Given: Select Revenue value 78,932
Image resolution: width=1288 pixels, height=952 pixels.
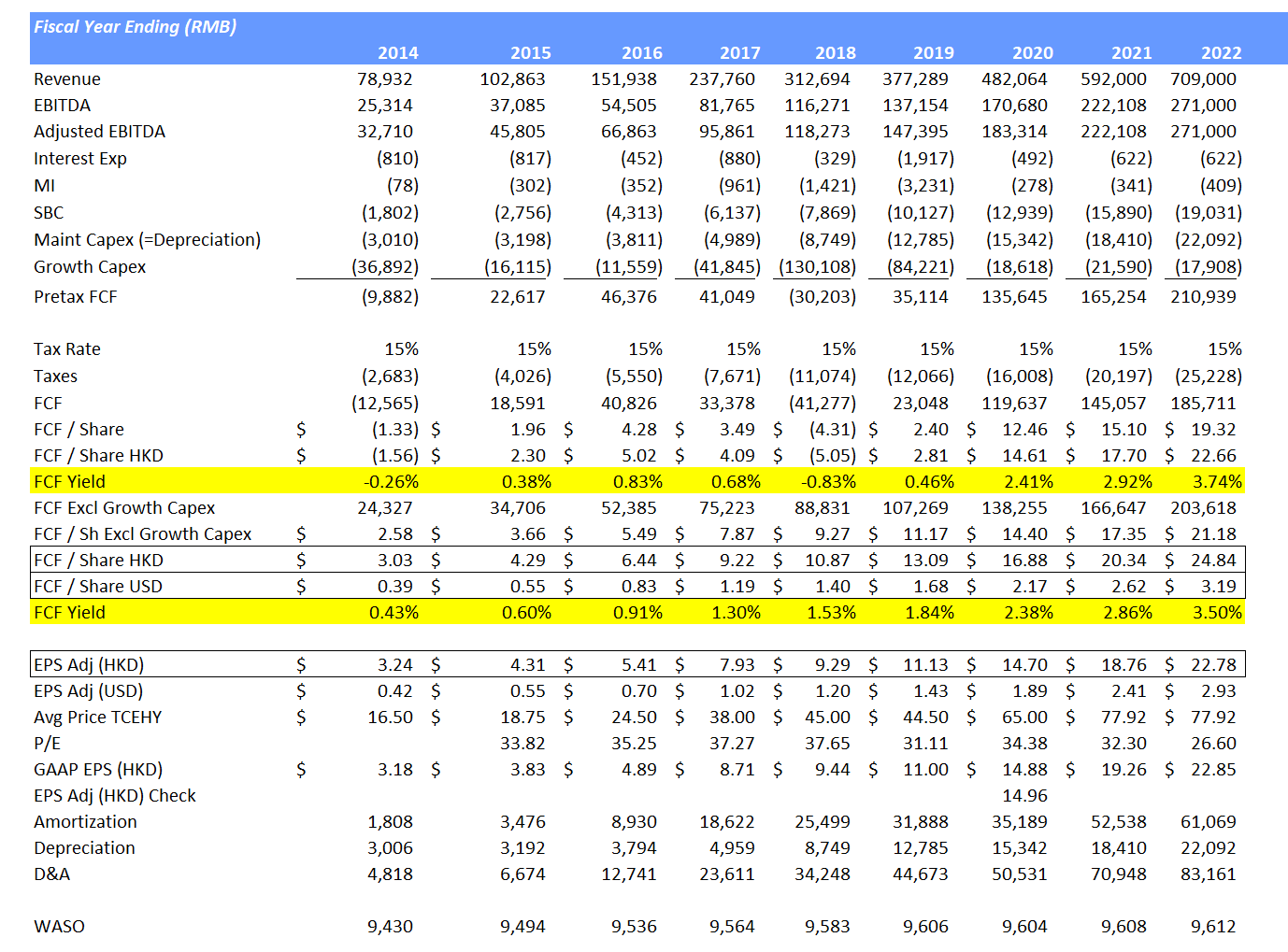Looking at the screenshot, I should (x=384, y=79).
